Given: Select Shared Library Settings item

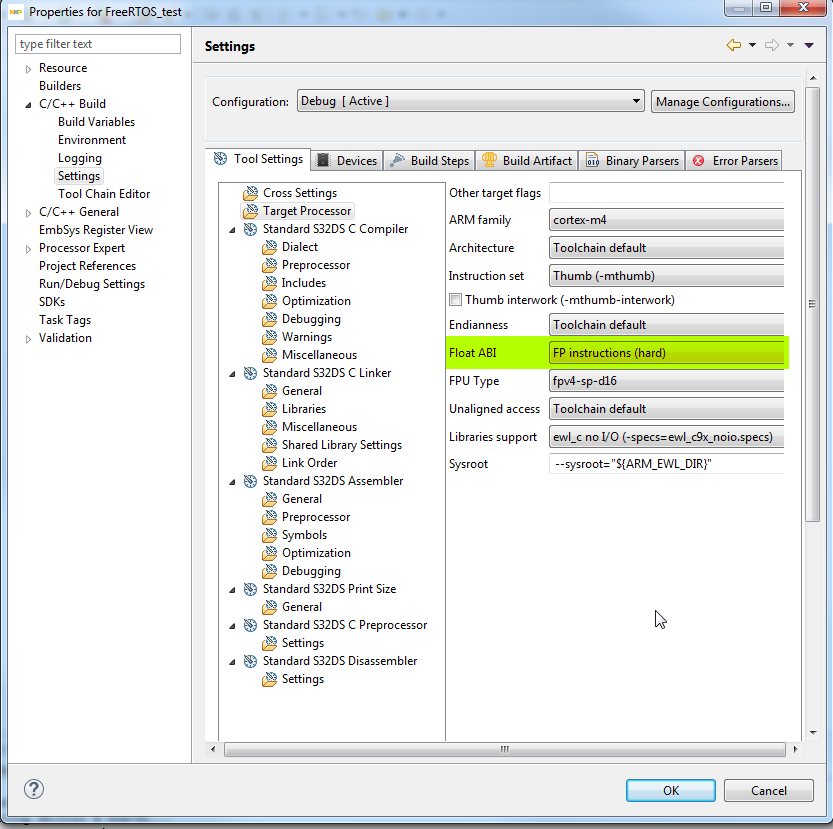Looking at the screenshot, I should (x=342, y=445).
